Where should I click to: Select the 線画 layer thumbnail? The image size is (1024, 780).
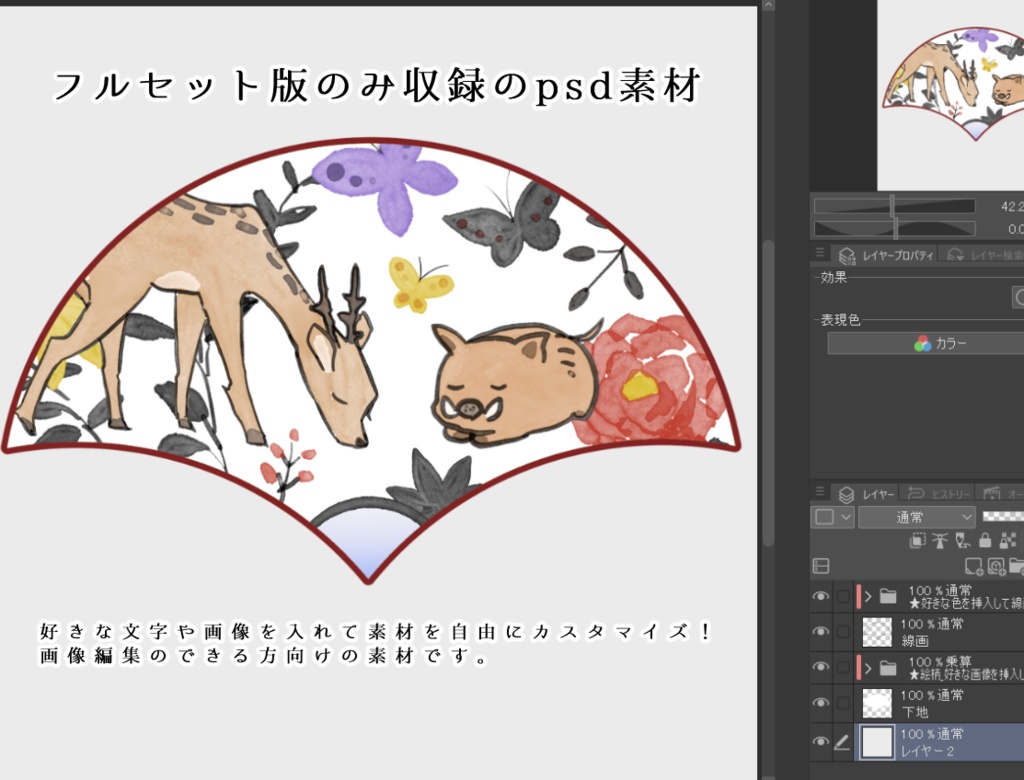tap(877, 632)
